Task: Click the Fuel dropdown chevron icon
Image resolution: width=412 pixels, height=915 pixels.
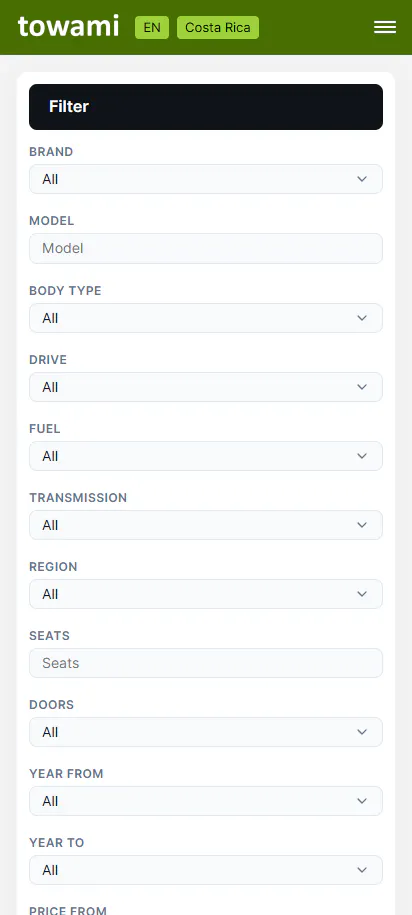Action: click(x=362, y=456)
